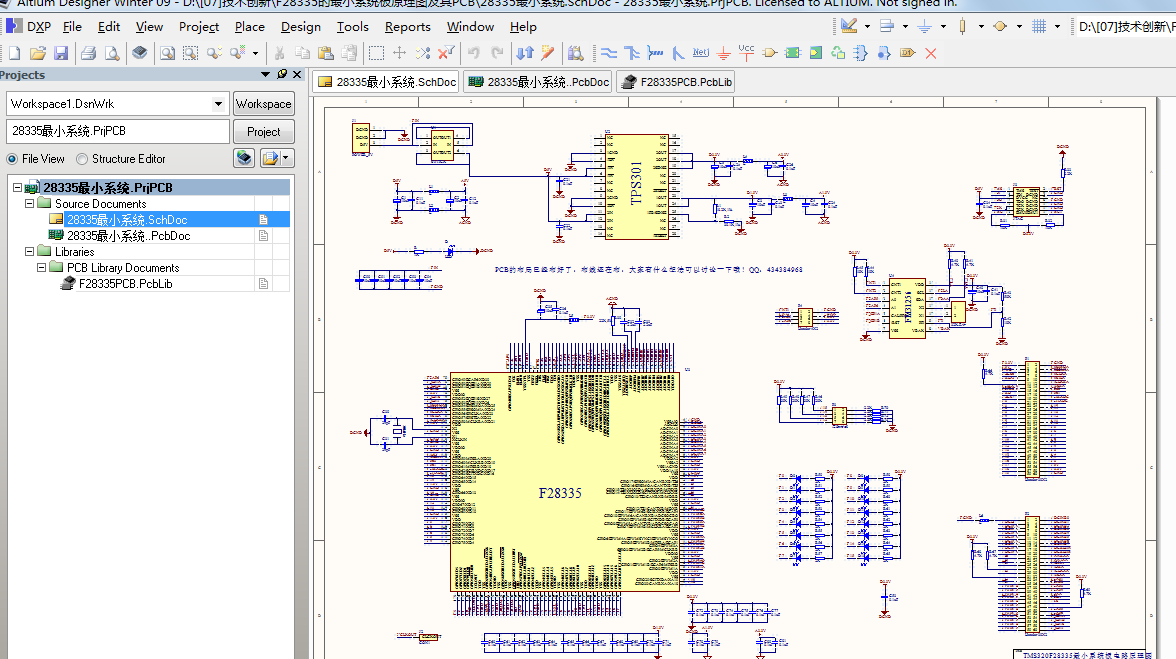This screenshot has height=659, width=1176.
Task: Create a new document with the New icon
Action: click(14, 53)
